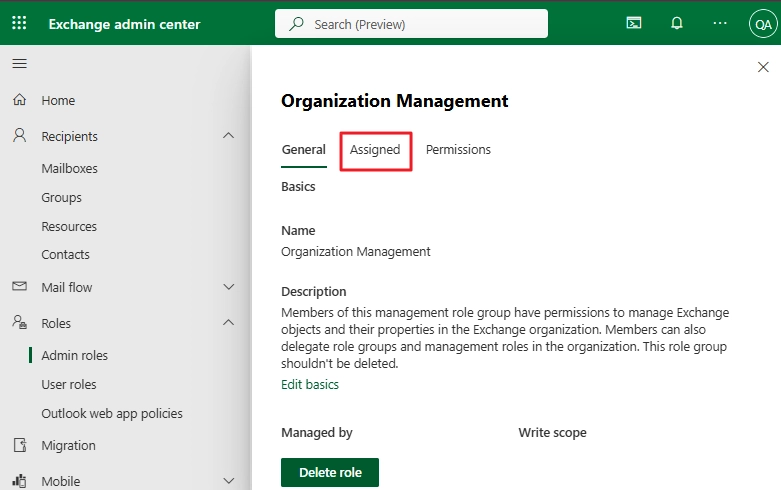
Task: Click the Mobile icon in the sidebar
Action: tap(19, 481)
